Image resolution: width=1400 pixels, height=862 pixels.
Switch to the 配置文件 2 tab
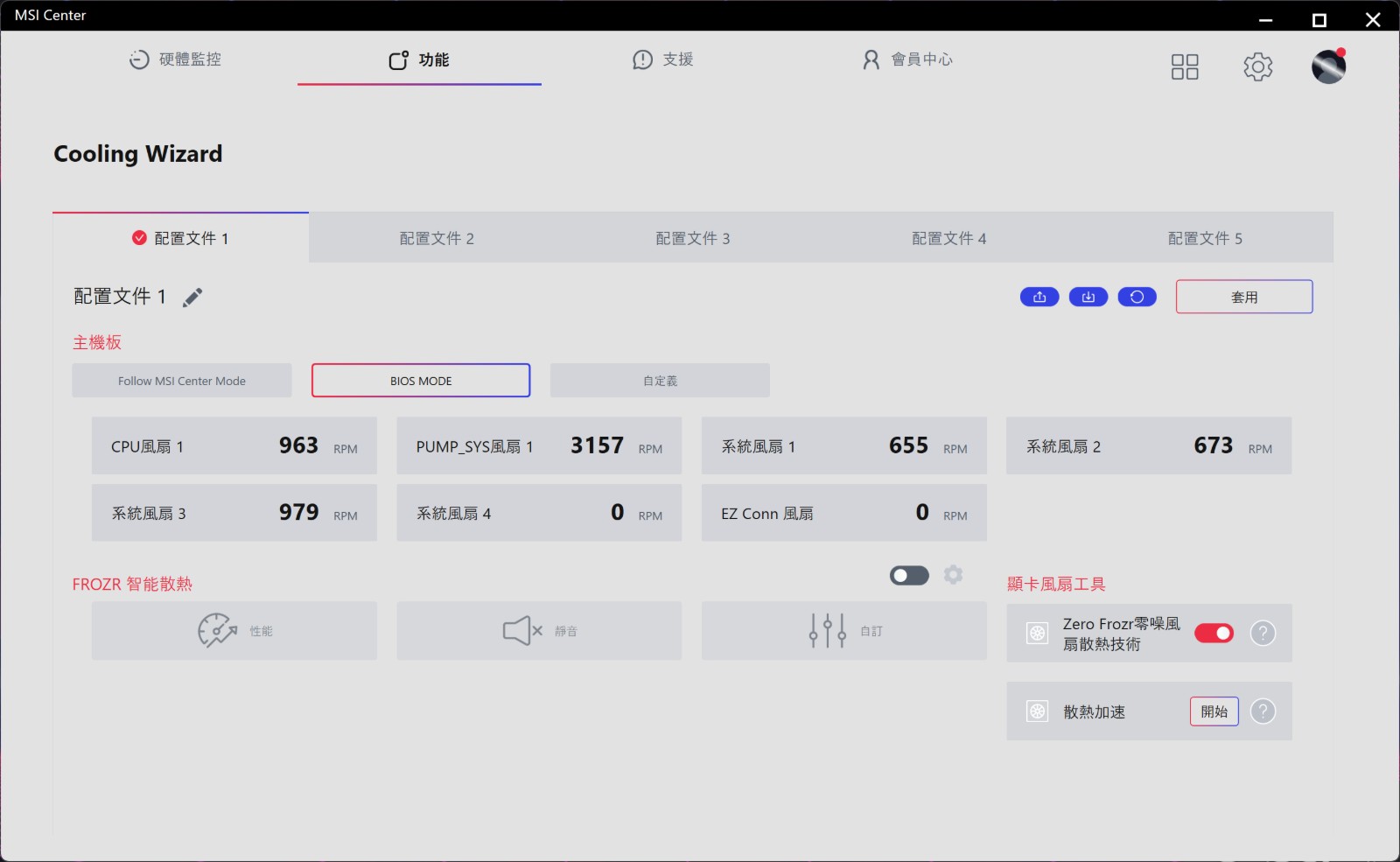437,238
